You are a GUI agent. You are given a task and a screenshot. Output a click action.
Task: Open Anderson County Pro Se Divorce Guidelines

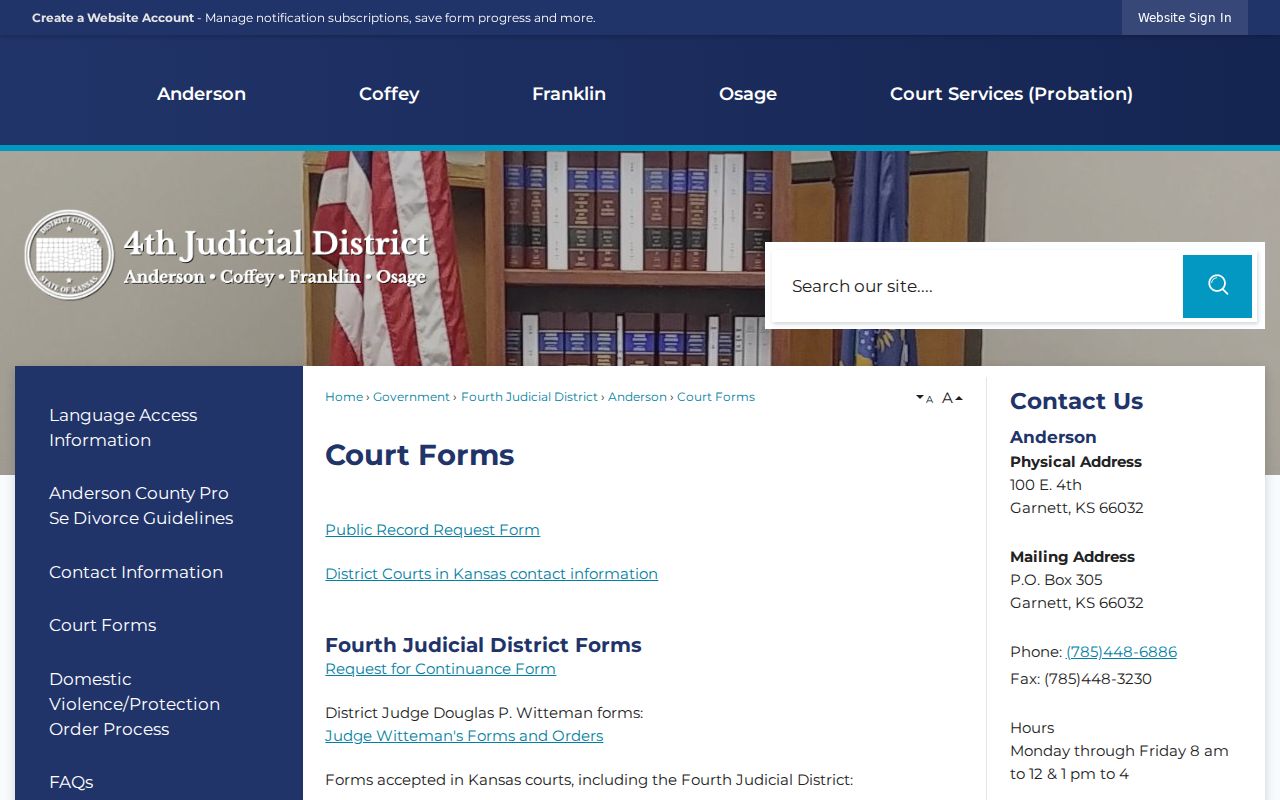click(141, 505)
